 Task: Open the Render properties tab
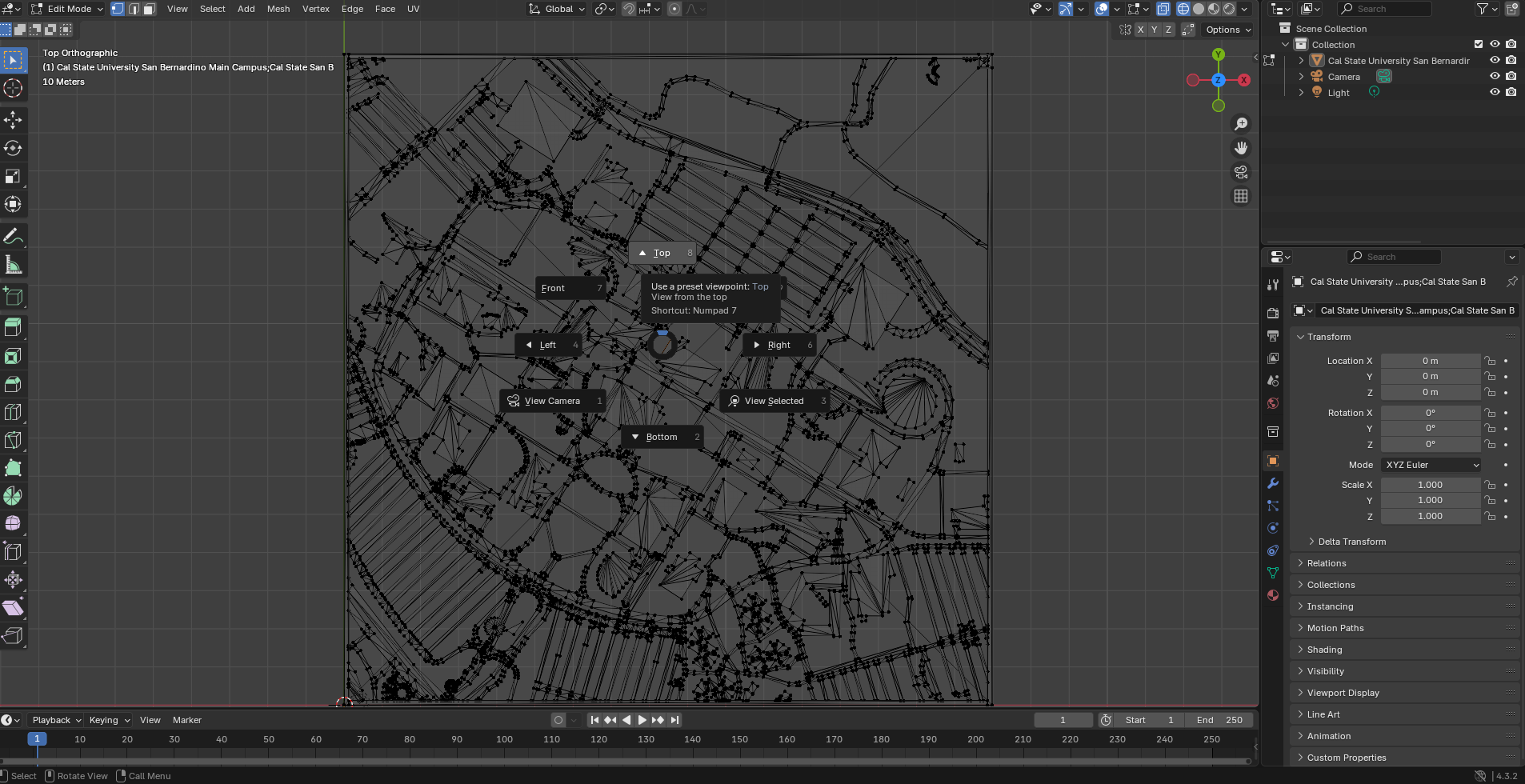pyautogui.click(x=1273, y=314)
